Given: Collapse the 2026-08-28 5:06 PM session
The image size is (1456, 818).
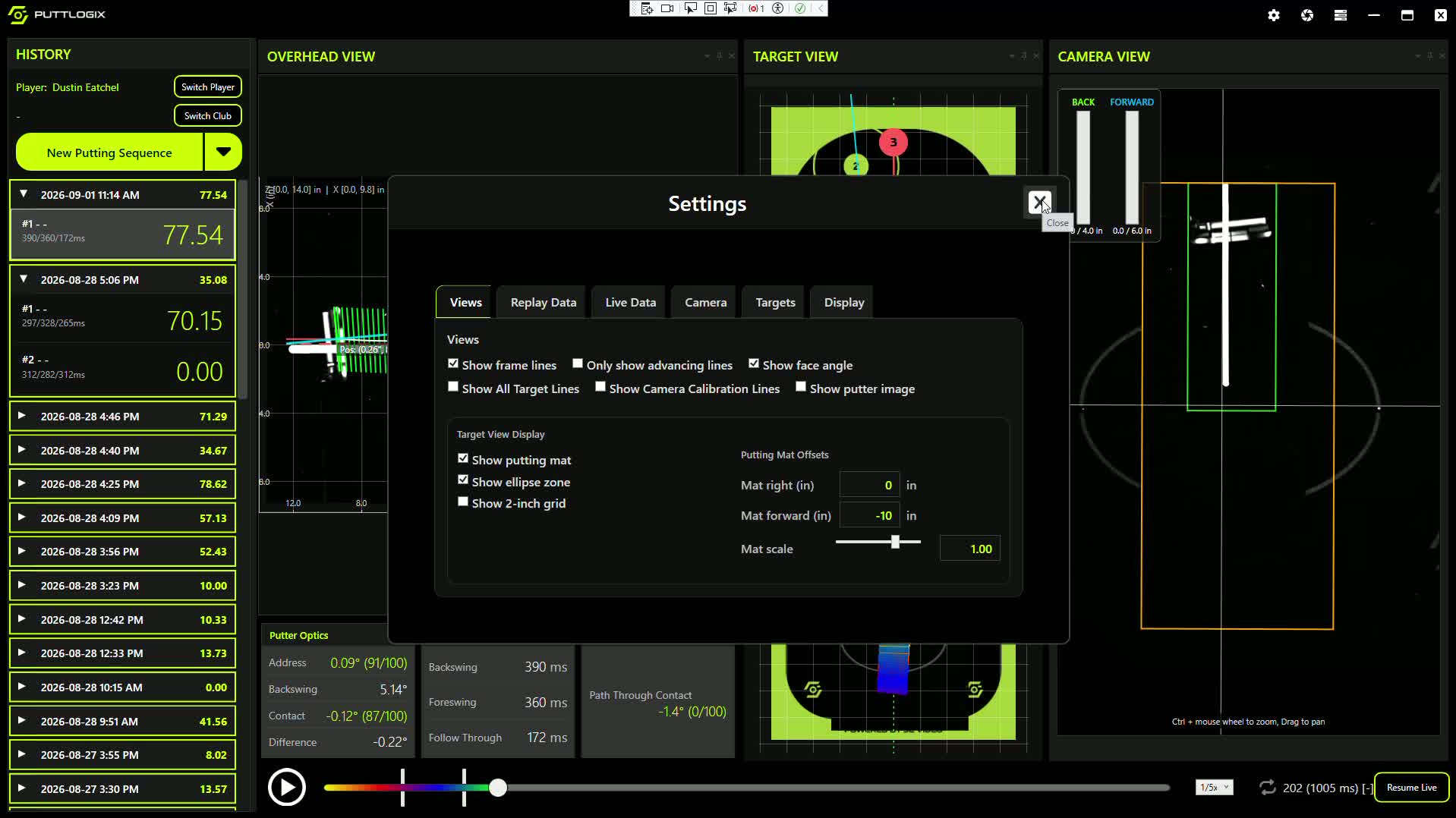Looking at the screenshot, I should point(24,279).
